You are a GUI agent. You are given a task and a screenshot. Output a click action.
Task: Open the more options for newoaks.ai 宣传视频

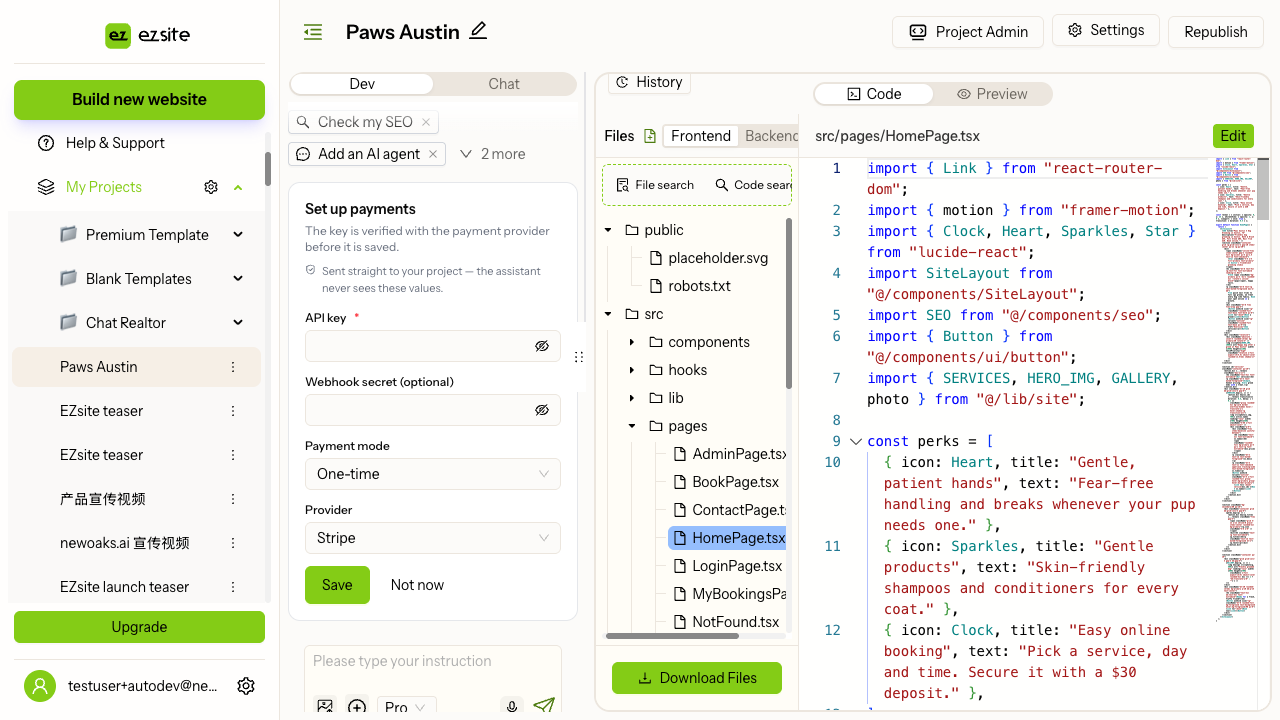[x=233, y=543]
